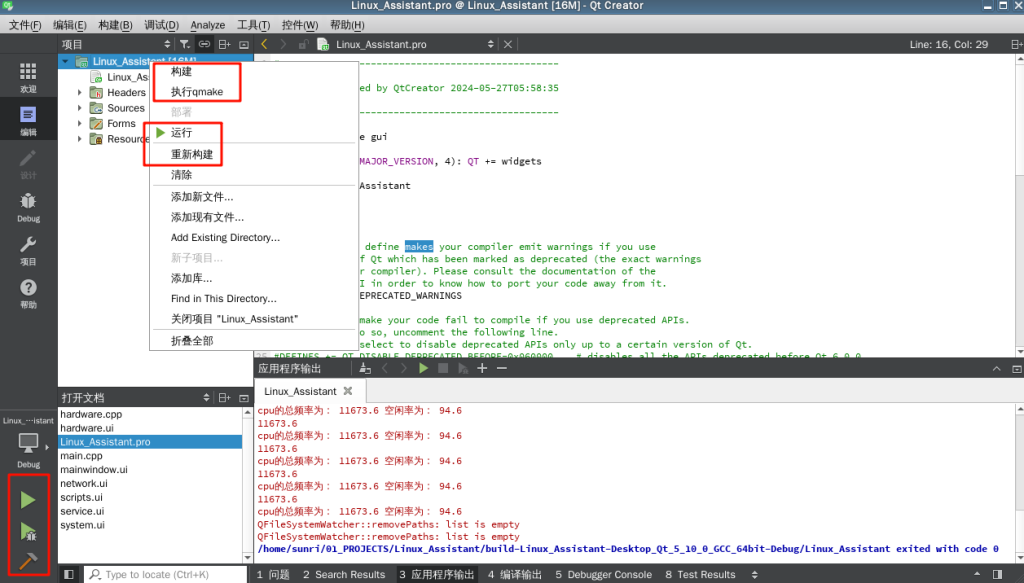Expand the Forms folder node
Viewport: 1024px width, 583px height.
tap(80, 124)
